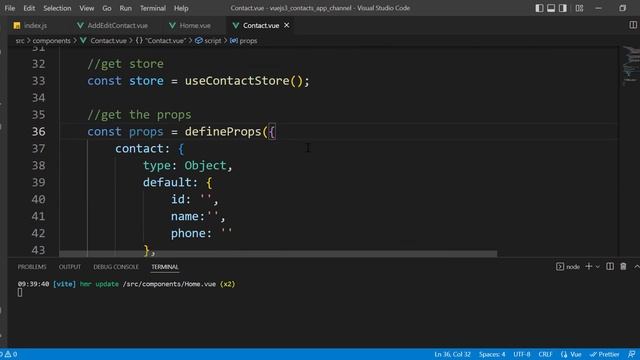Viewport: 640px width, 360px height.
Task: Click line number 36 in gutter
Action: tap(38, 131)
